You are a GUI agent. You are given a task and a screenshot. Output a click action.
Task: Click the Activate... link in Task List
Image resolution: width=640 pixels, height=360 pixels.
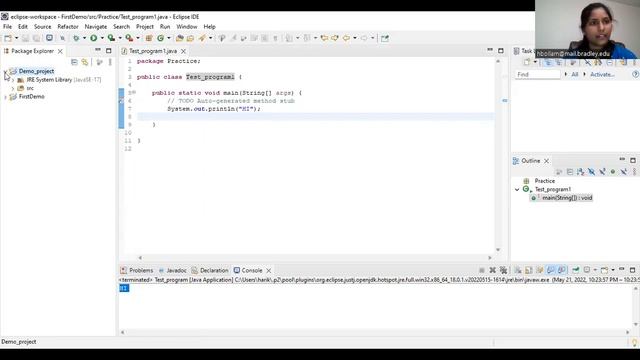point(602,74)
